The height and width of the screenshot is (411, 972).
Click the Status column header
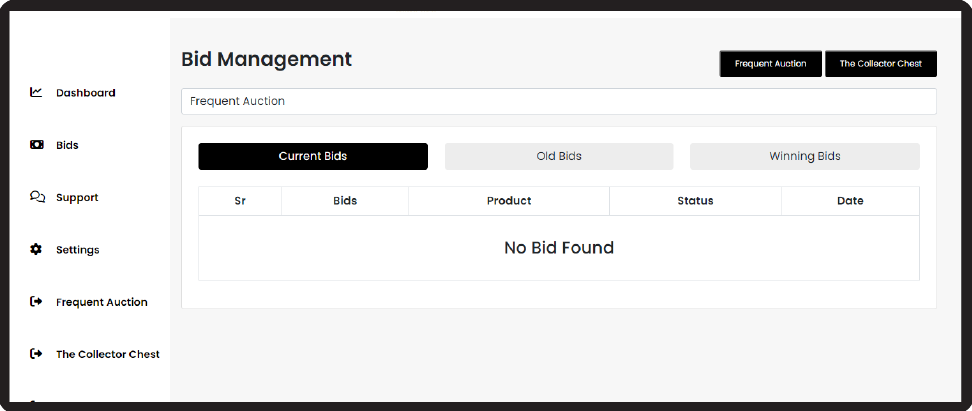695,201
